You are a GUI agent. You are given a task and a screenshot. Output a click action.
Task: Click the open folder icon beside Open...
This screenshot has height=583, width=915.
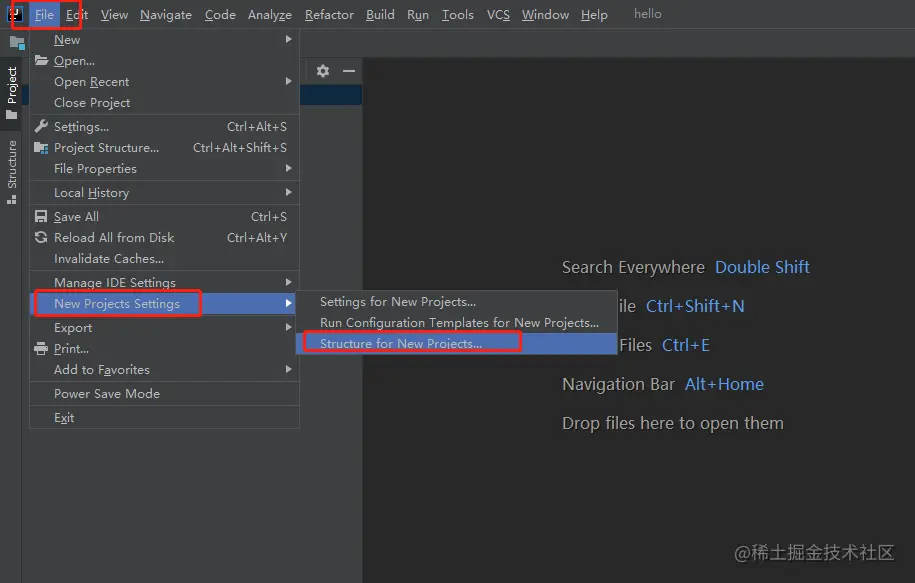(x=41, y=60)
